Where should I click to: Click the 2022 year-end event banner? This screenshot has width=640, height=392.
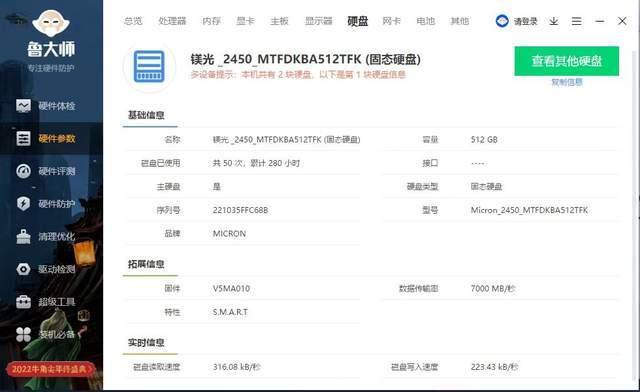(51, 370)
